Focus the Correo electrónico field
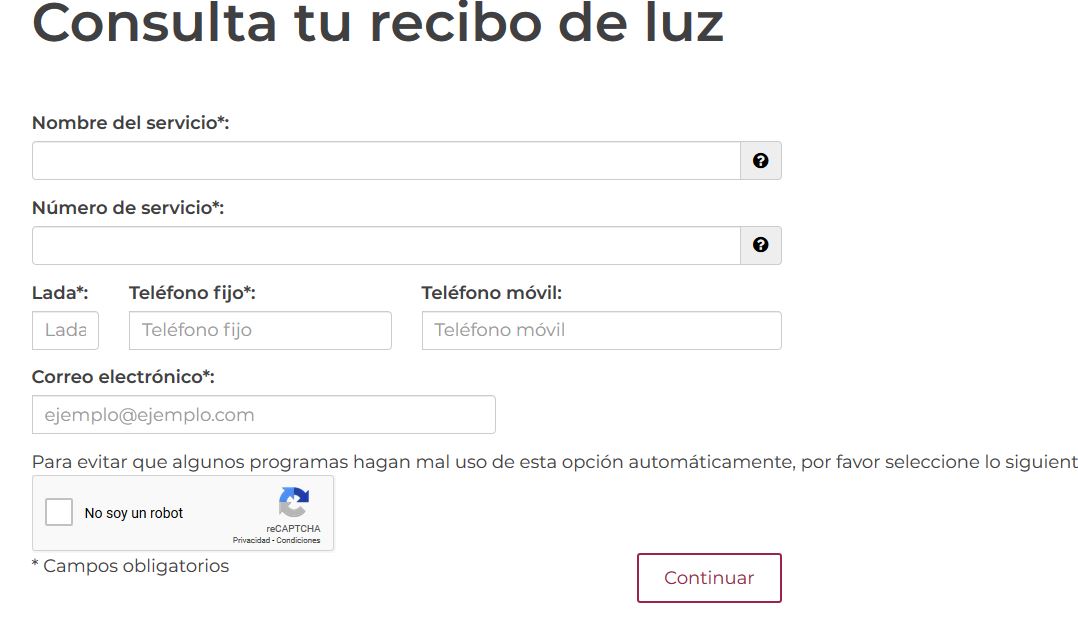 262,414
